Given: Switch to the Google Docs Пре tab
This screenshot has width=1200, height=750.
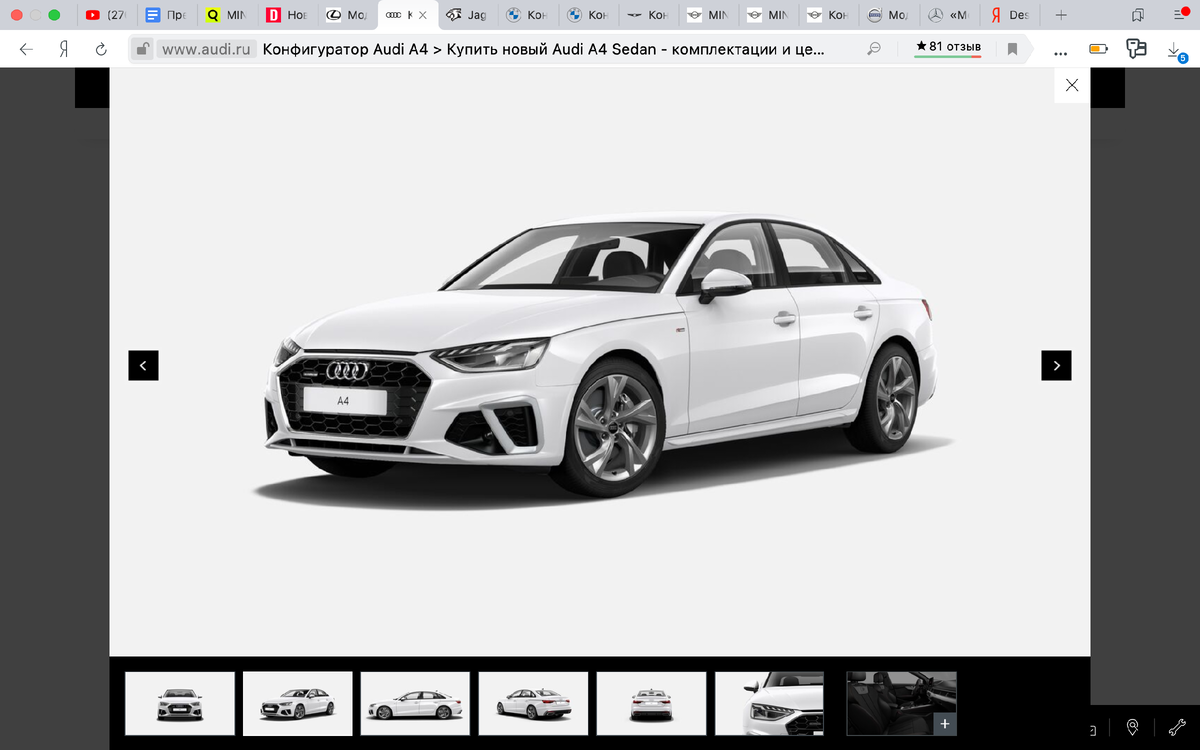Looking at the screenshot, I should pyautogui.click(x=165, y=15).
